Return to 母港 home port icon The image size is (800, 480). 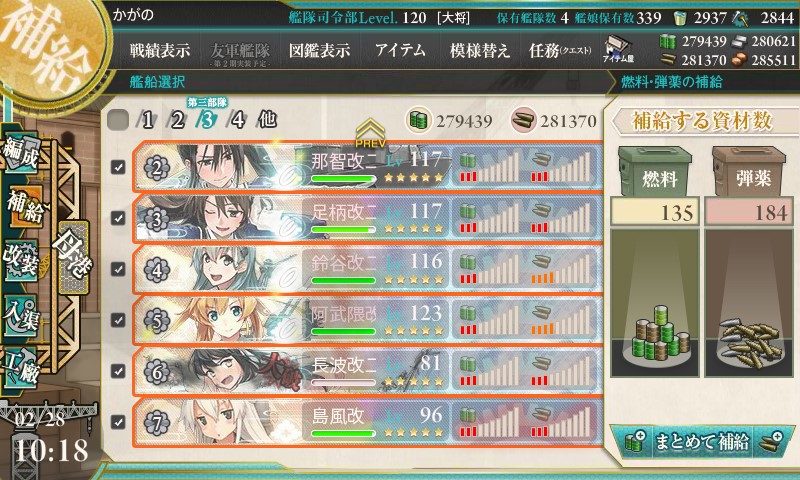[72, 257]
